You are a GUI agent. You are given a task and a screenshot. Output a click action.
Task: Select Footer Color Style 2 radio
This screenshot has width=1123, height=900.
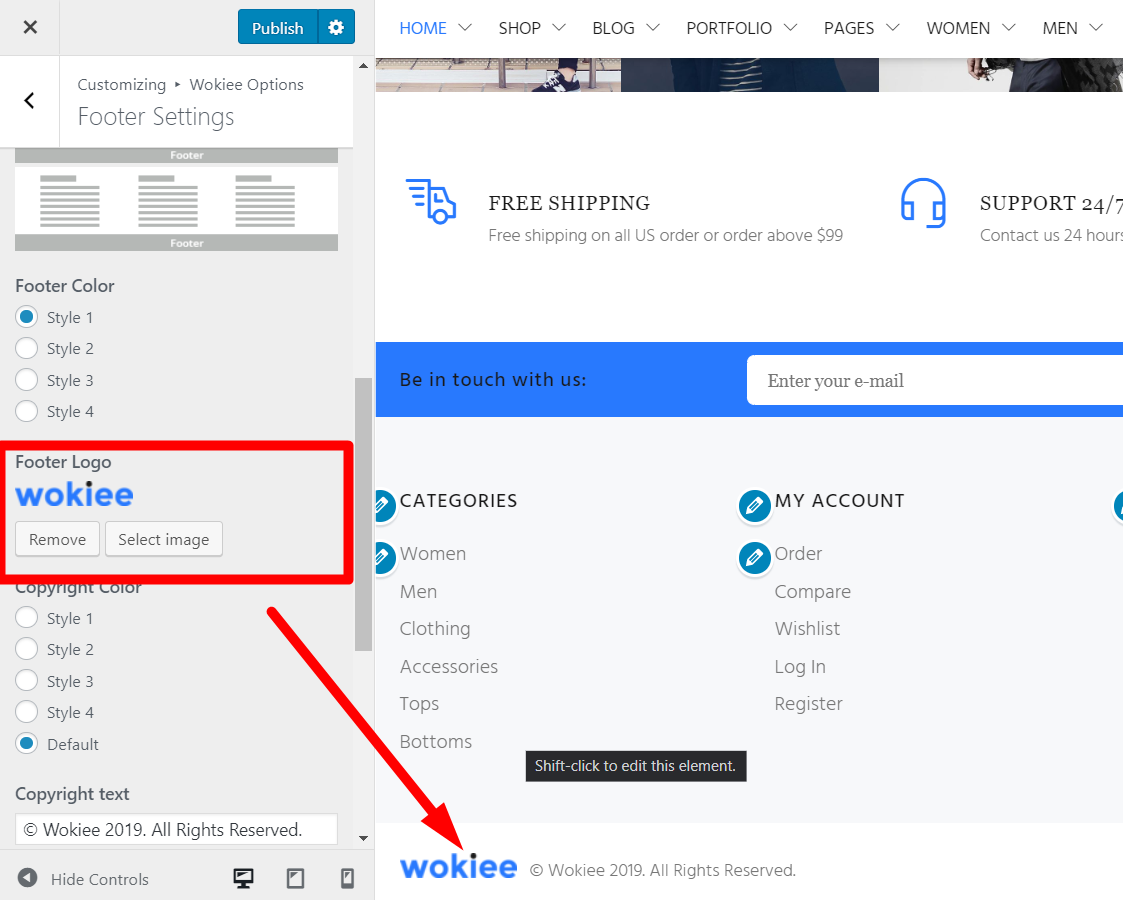click(27, 349)
